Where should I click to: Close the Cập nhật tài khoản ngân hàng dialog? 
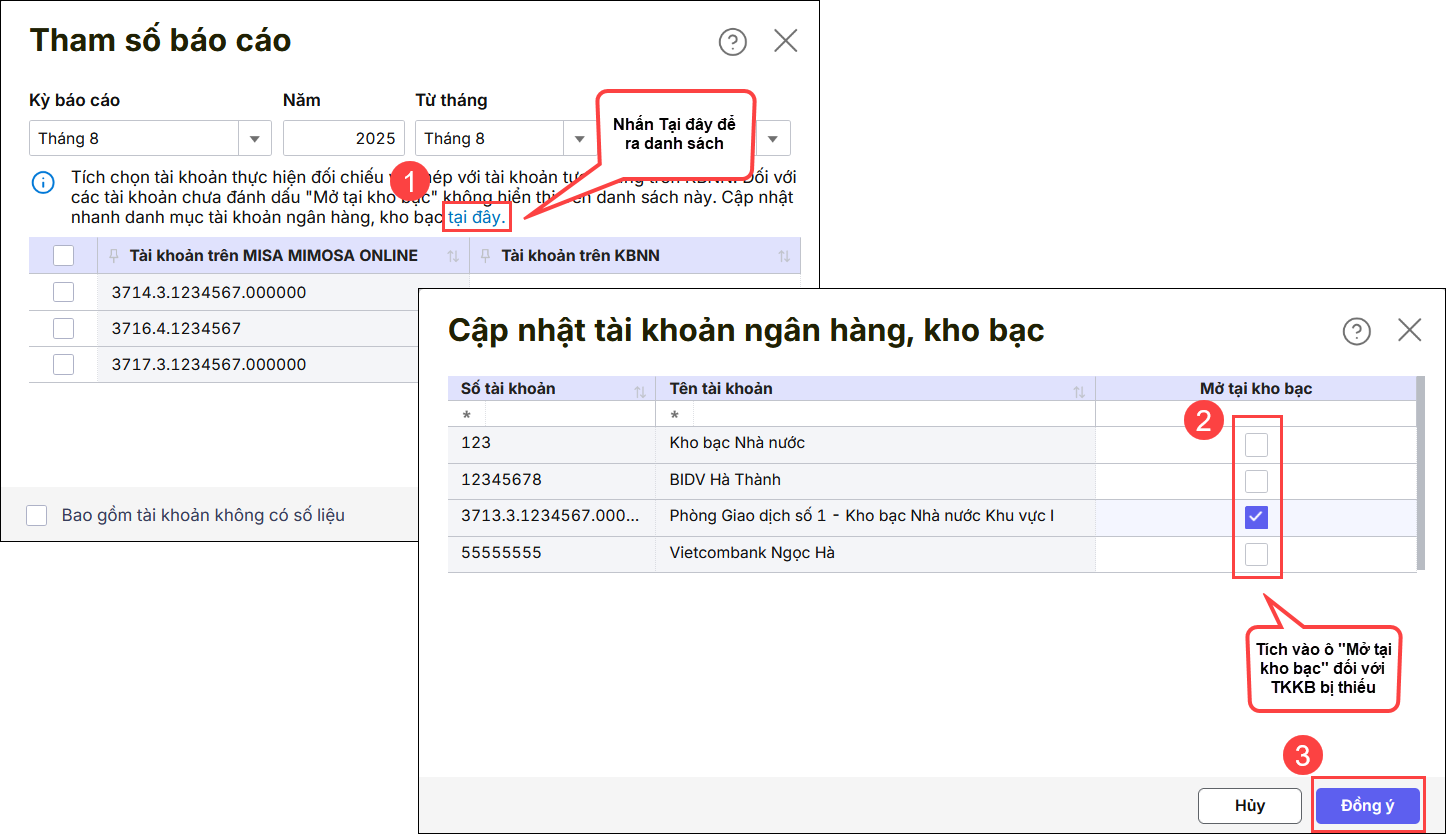click(1409, 331)
